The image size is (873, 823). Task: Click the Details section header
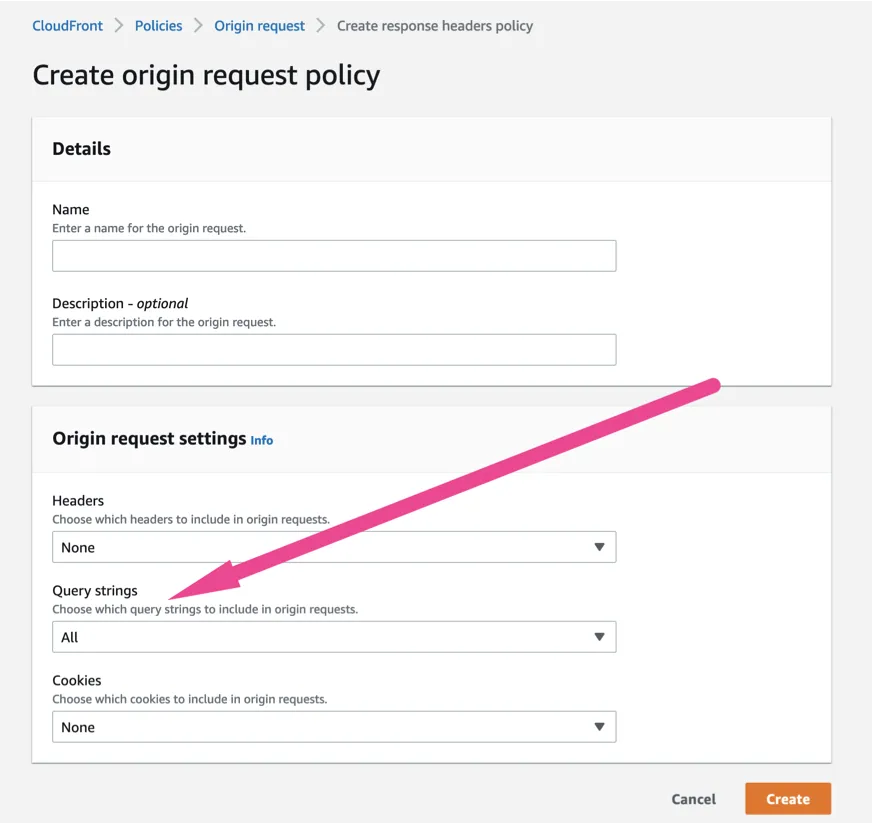(x=82, y=149)
